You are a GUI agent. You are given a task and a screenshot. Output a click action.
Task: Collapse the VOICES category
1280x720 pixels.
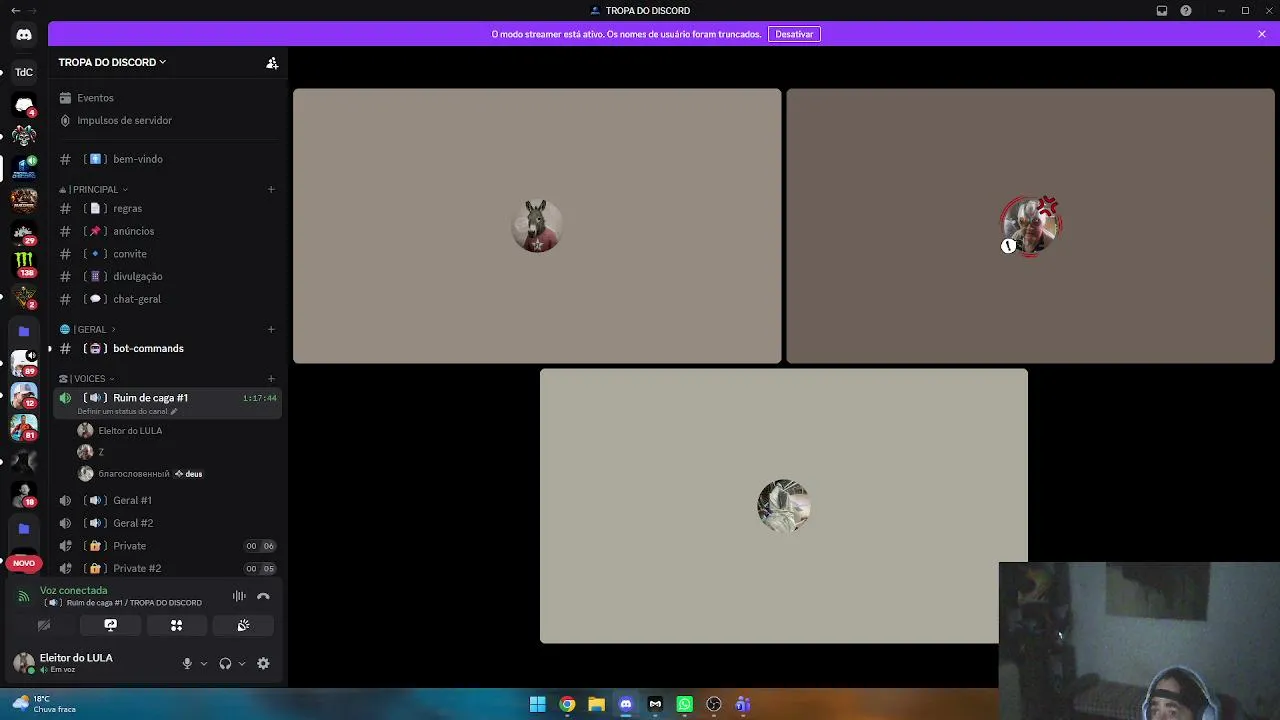tap(87, 378)
